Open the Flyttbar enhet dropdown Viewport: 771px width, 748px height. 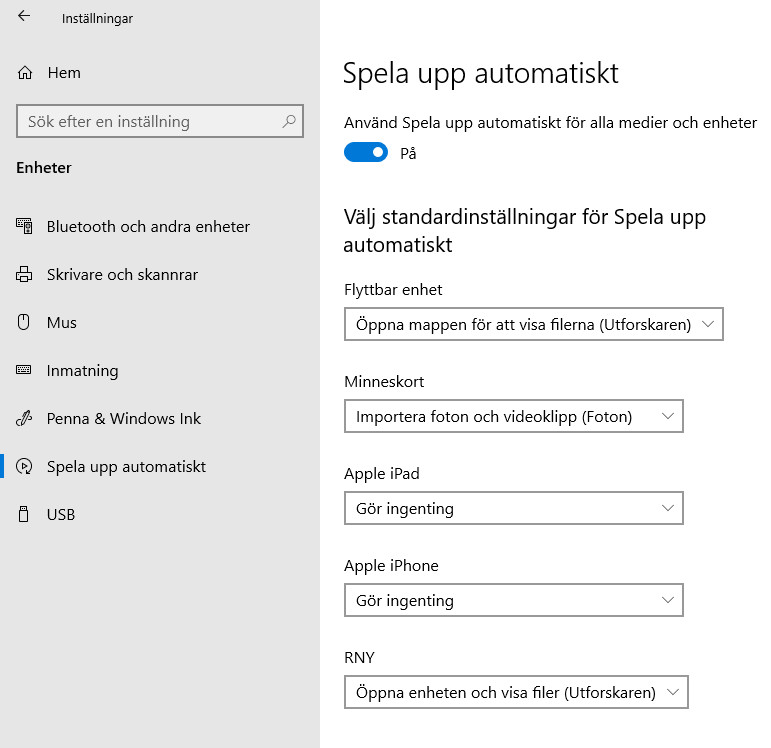(x=532, y=325)
